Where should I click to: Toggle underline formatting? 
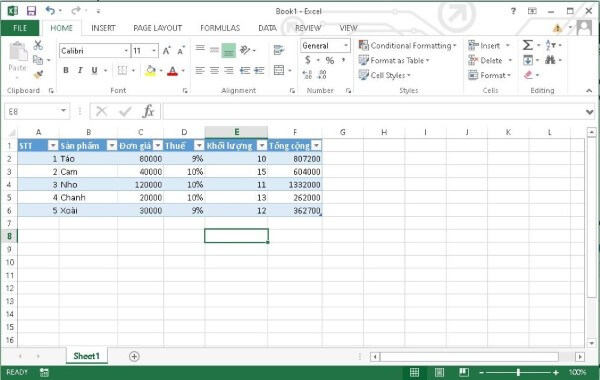pyautogui.click(x=94, y=70)
